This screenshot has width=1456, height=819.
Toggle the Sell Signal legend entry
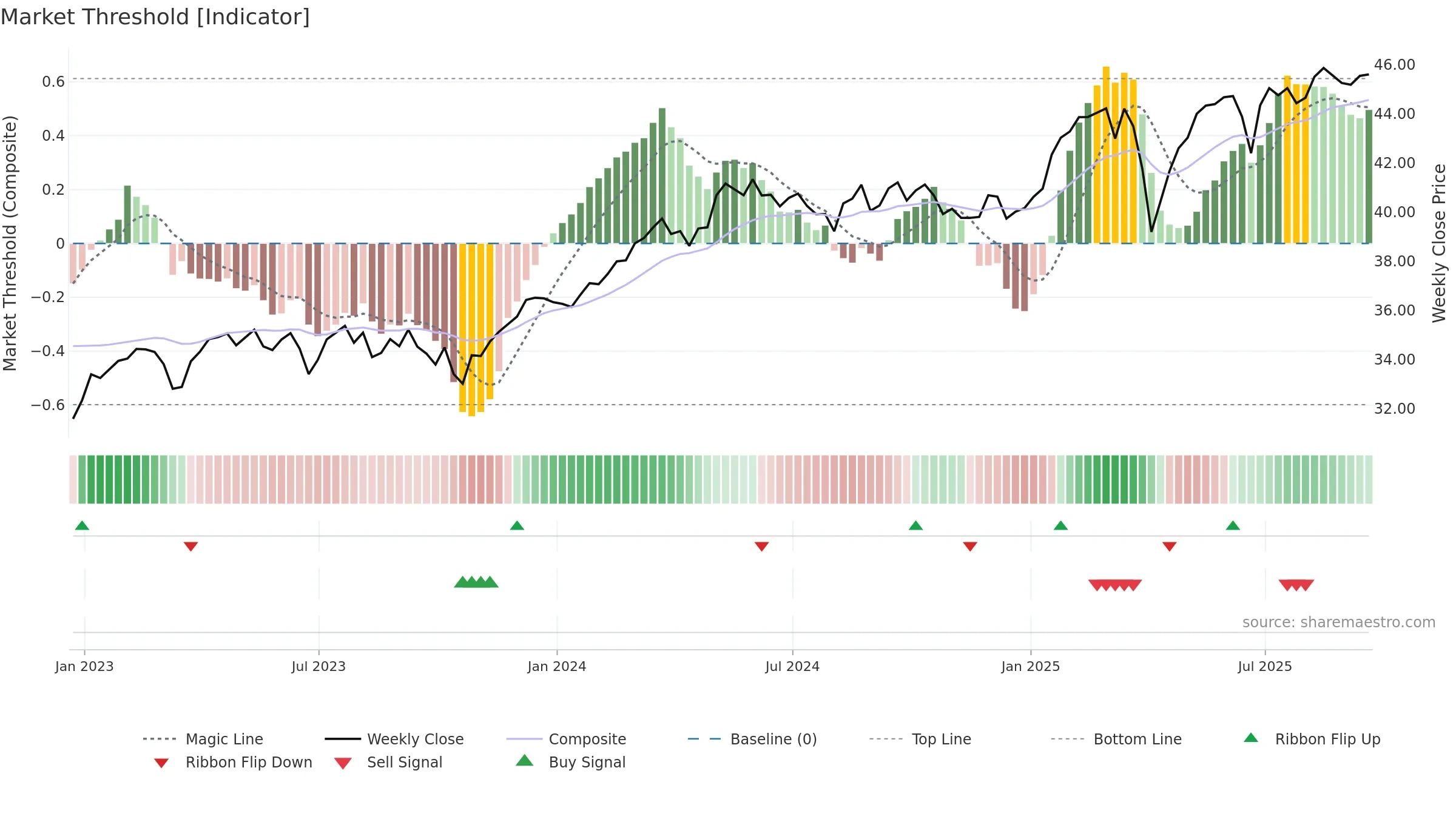coord(388,762)
